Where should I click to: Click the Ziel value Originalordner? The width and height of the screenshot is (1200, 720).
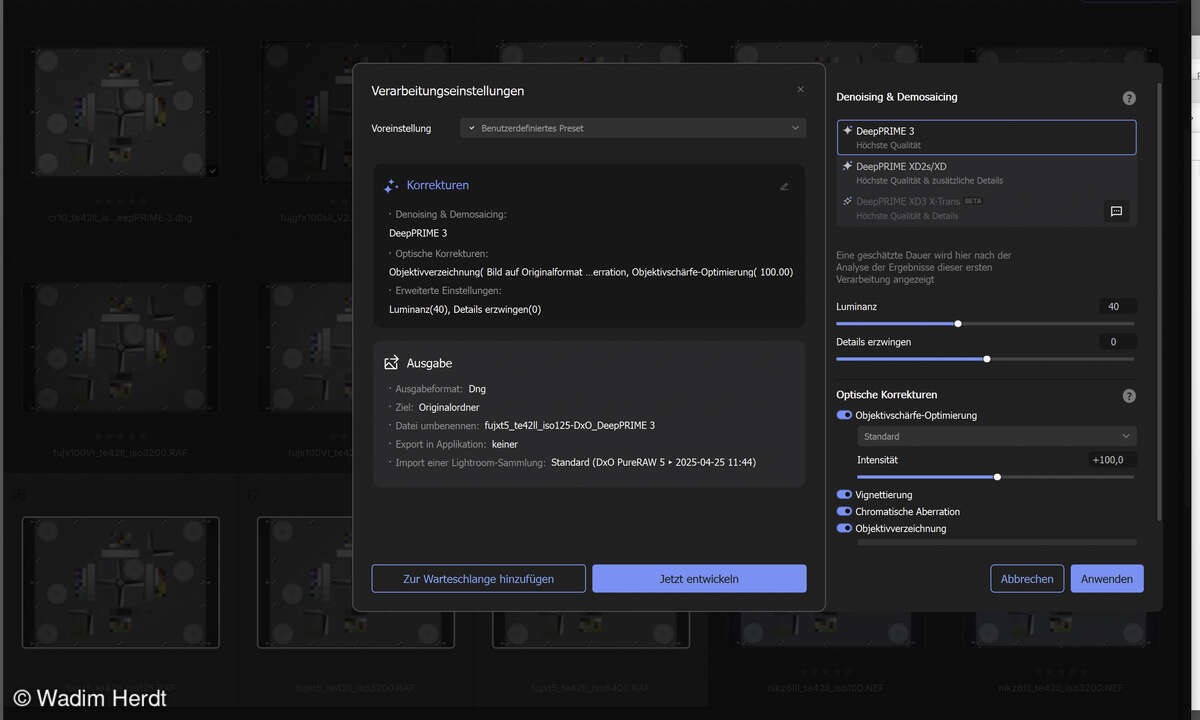pos(449,408)
